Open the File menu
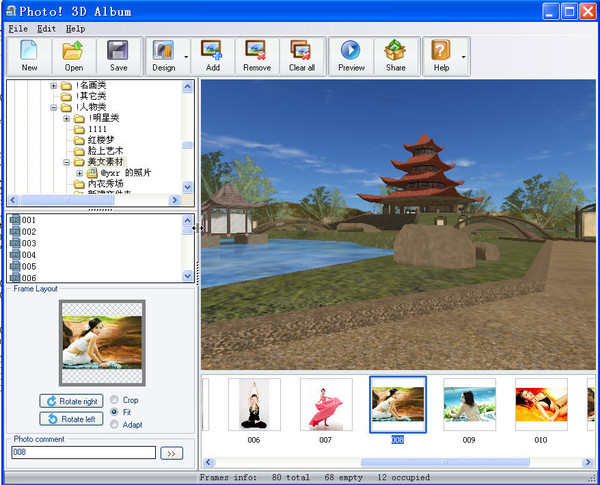Image resolution: width=600 pixels, height=485 pixels. [x=18, y=29]
